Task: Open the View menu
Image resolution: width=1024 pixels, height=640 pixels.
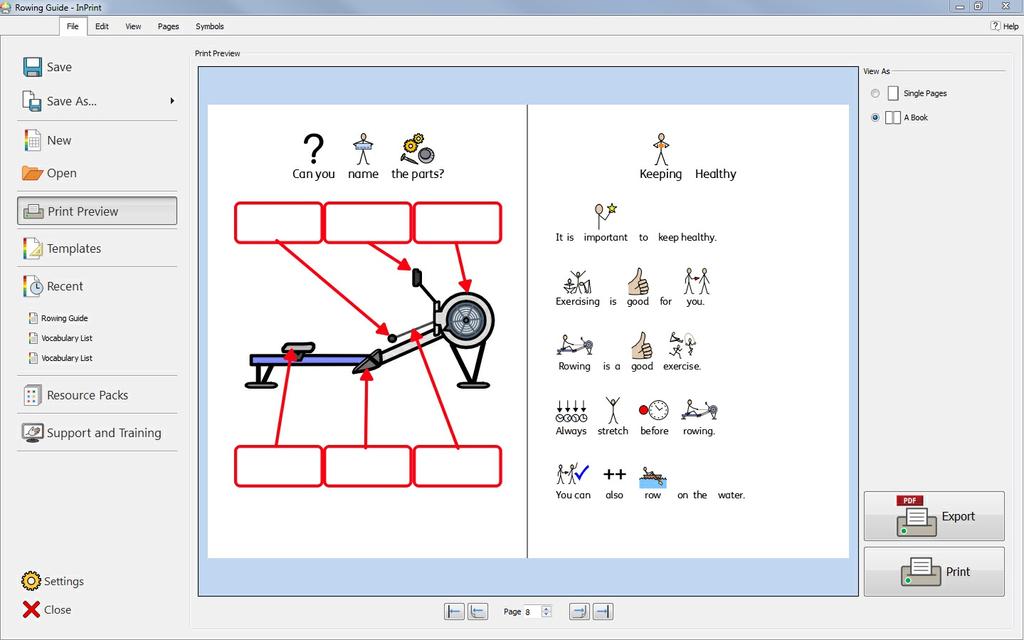Action: 133,26
